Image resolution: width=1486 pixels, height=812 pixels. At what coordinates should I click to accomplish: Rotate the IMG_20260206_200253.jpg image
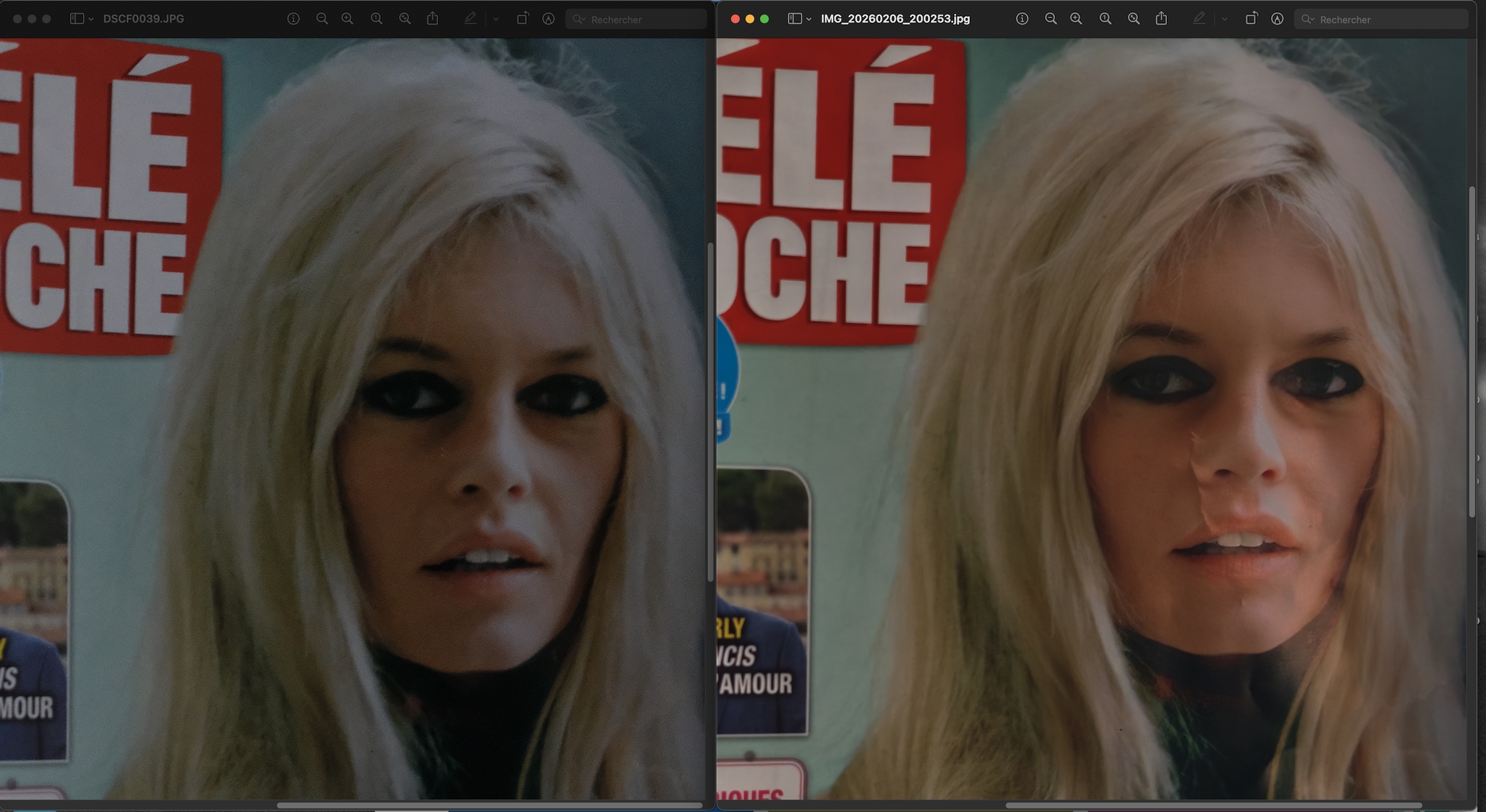pyautogui.click(x=1251, y=19)
